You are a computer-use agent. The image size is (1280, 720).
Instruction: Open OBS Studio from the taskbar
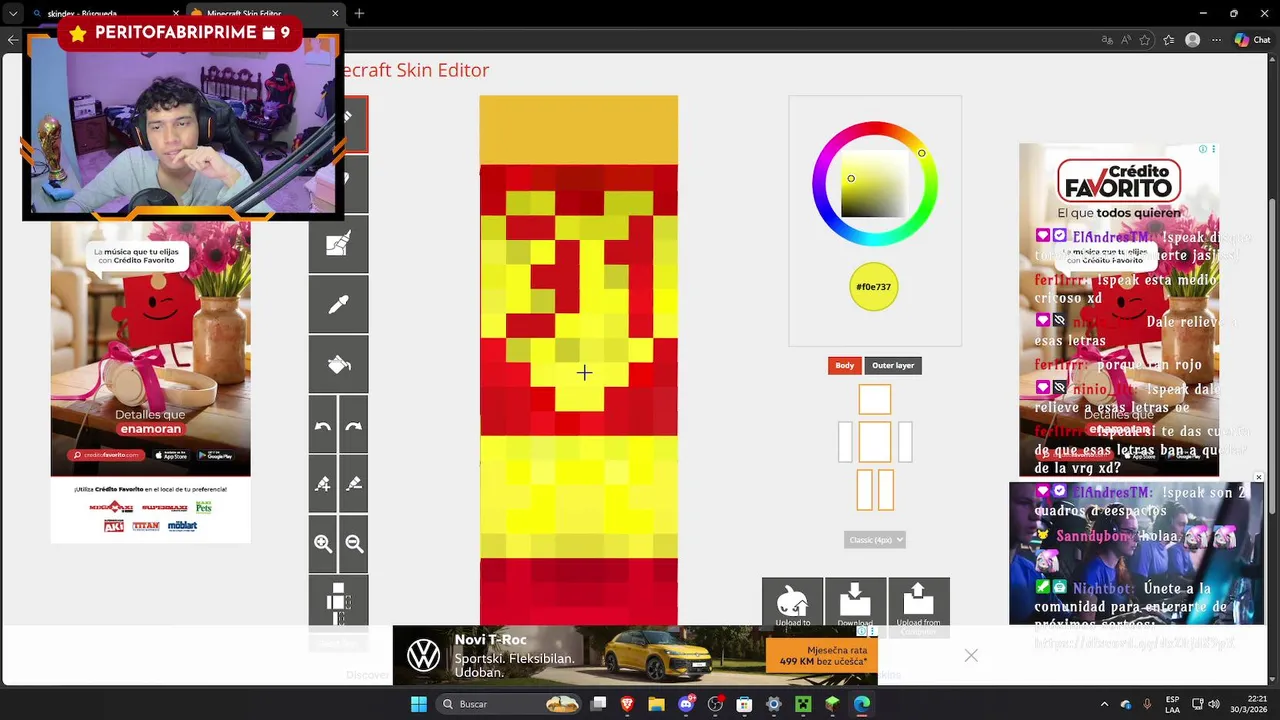(715, 704)
